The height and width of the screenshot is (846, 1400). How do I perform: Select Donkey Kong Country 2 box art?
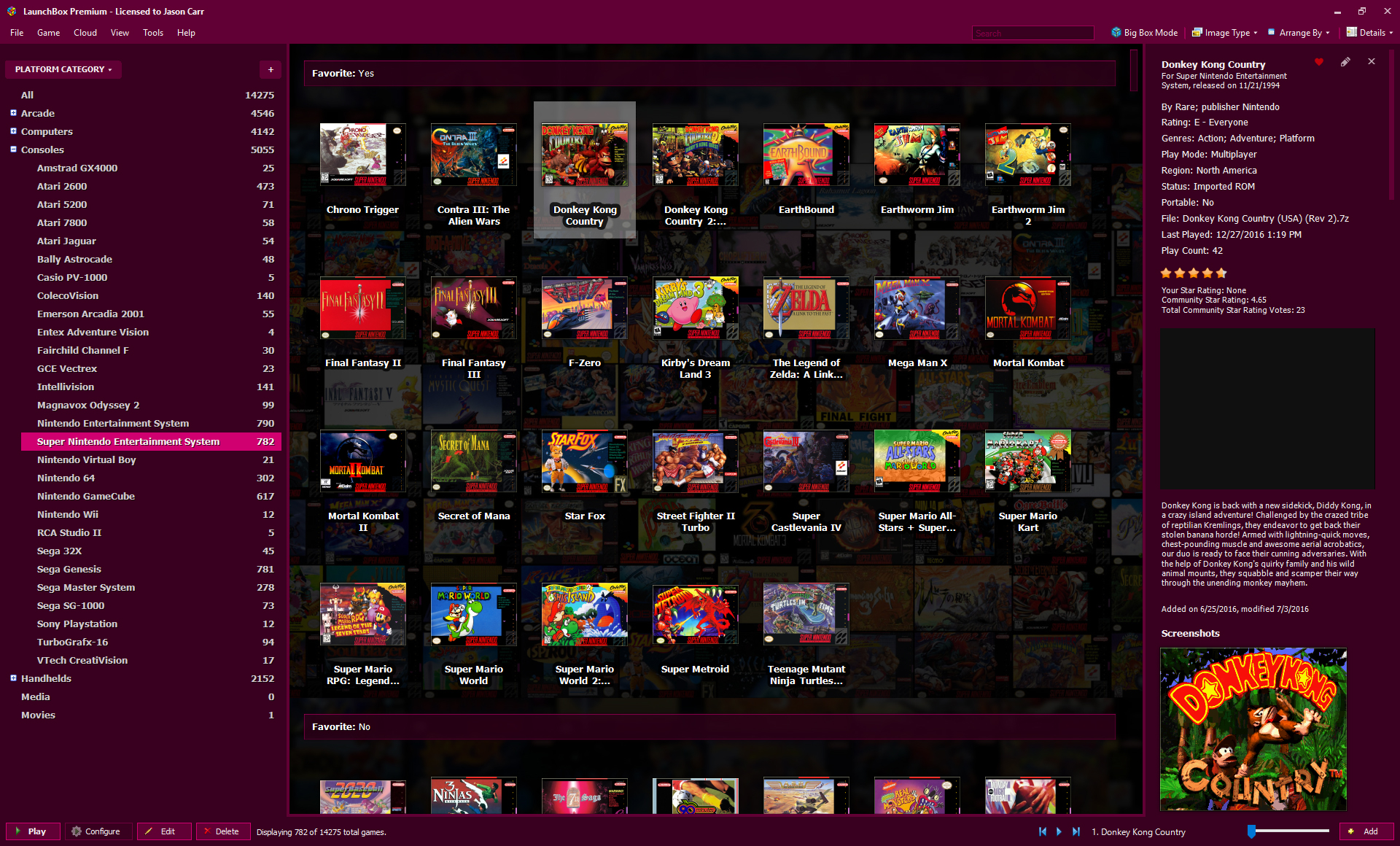[695, 155]
